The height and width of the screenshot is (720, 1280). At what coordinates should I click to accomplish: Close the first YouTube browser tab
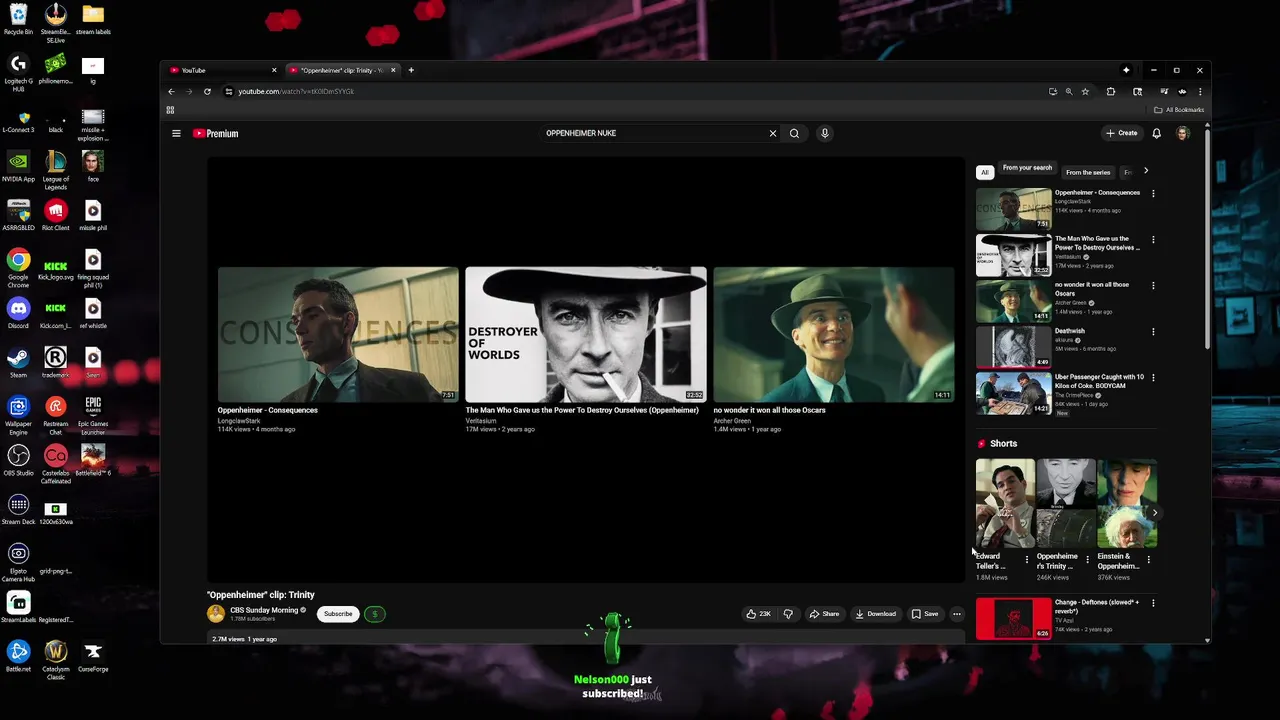tap(274, 70)
